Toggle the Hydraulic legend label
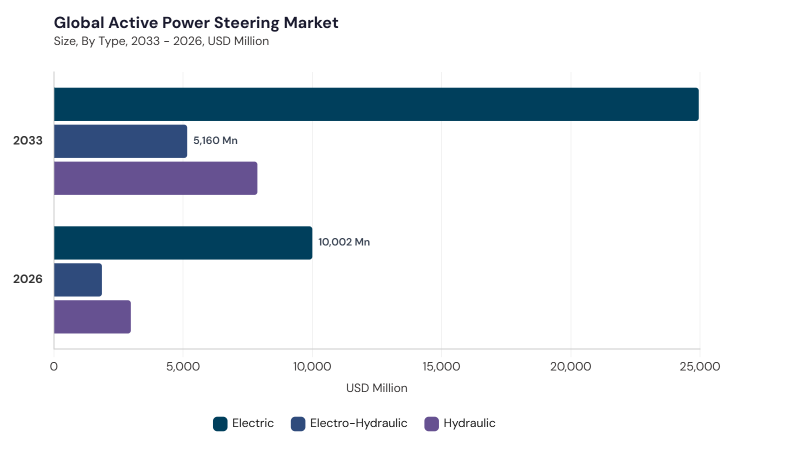Screen dimensions: 800x450 (x=469, y=423)
